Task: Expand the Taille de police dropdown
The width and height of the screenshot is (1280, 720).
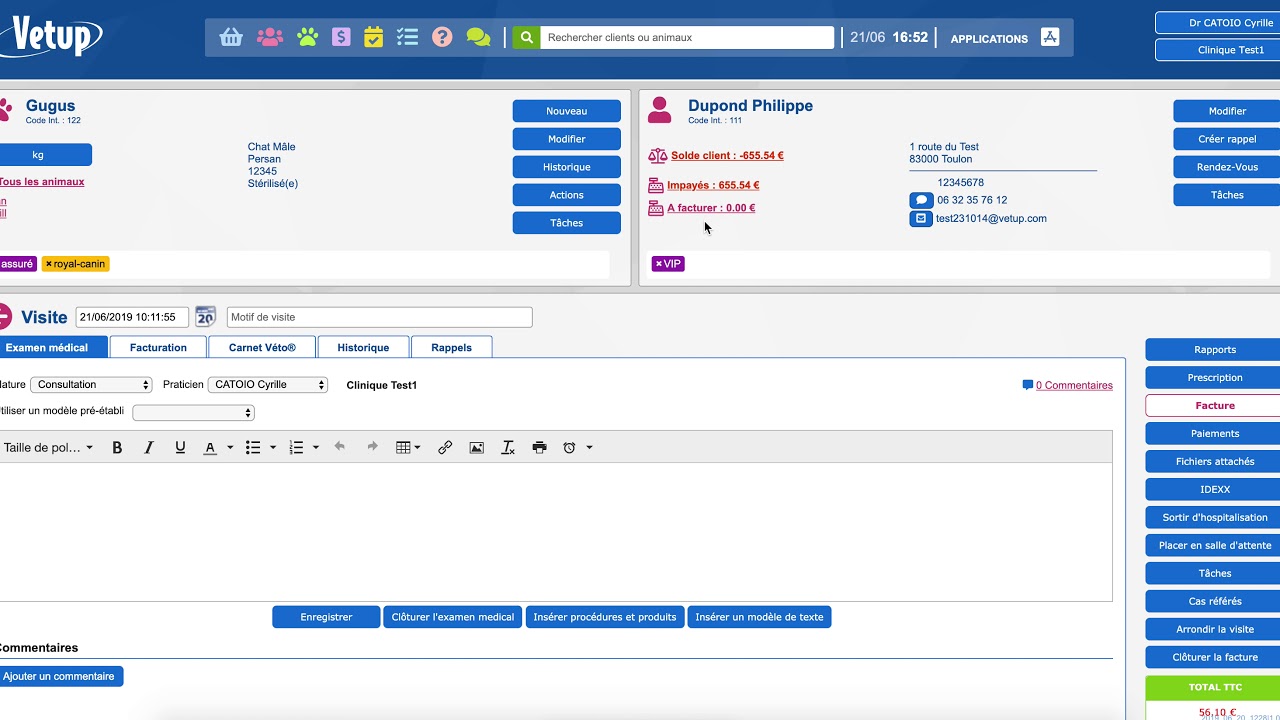Action: (48, 447)
